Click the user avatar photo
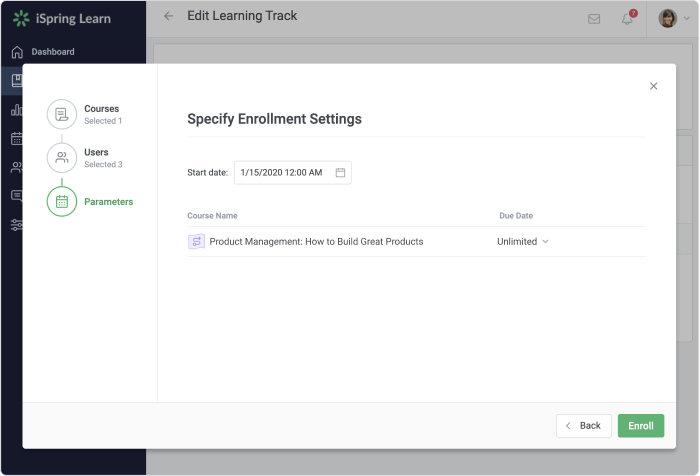 (x=667, y=18)
